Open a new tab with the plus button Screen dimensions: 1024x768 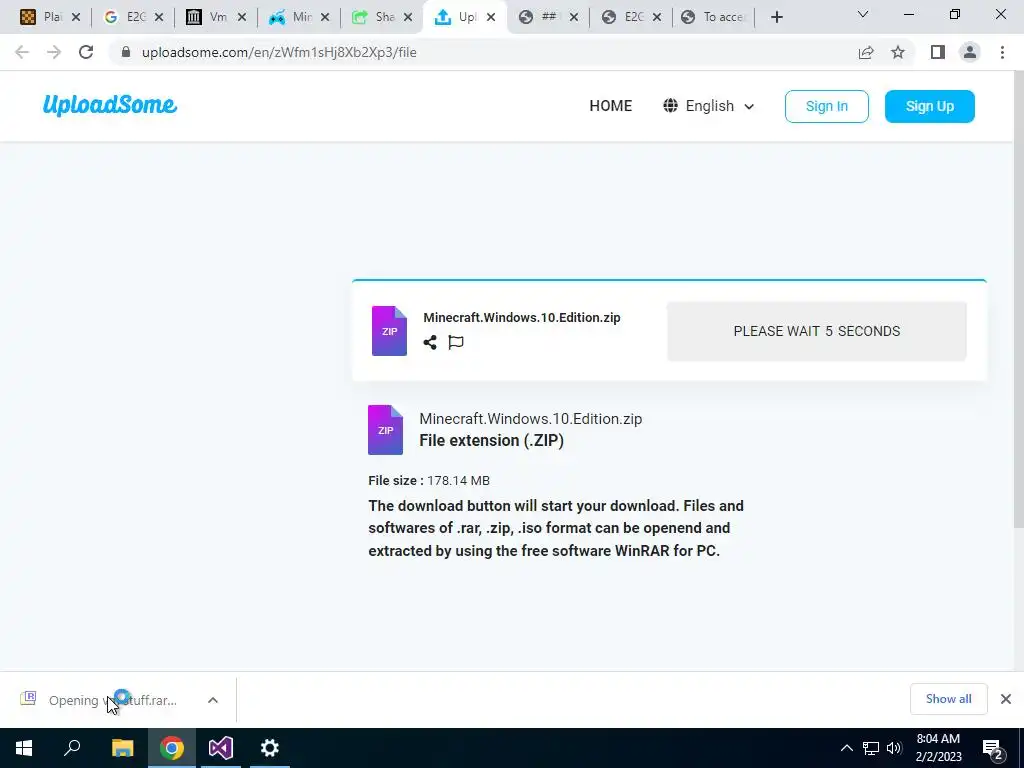coord(776,17)
